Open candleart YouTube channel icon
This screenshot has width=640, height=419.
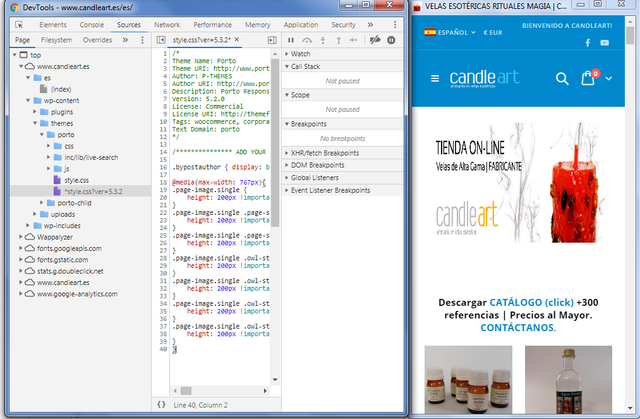pyautogui.click(x=604, y=43)
